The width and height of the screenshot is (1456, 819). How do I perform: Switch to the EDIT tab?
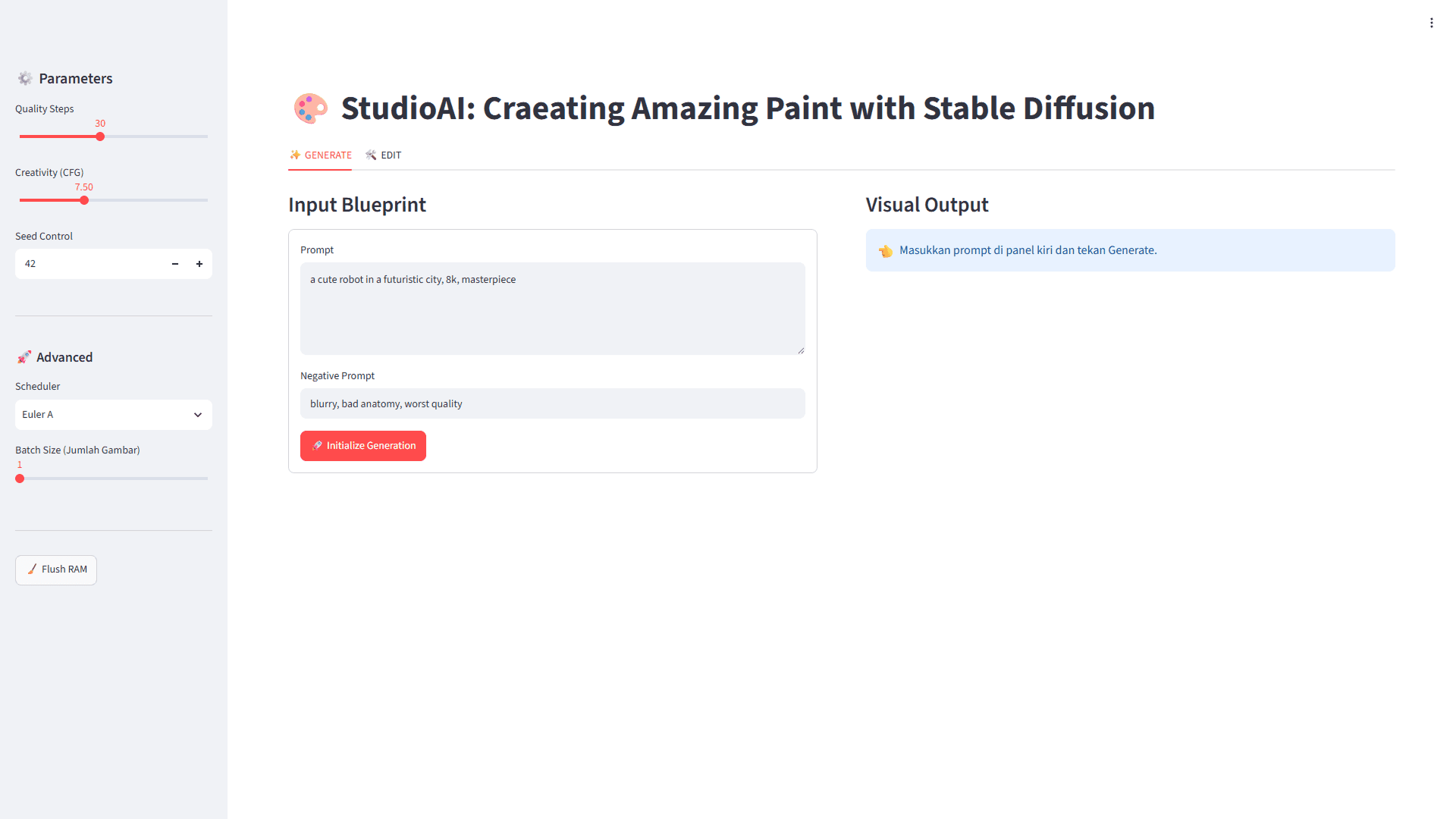tap(383, 155)
